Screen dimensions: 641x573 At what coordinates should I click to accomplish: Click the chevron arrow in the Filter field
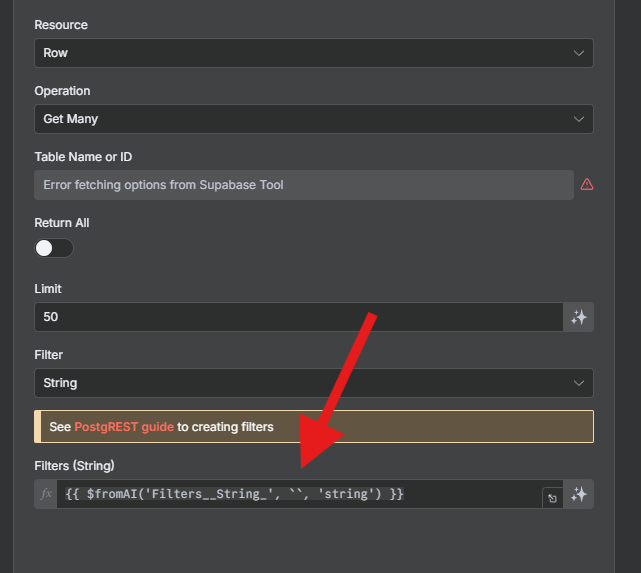coord(578,383)
